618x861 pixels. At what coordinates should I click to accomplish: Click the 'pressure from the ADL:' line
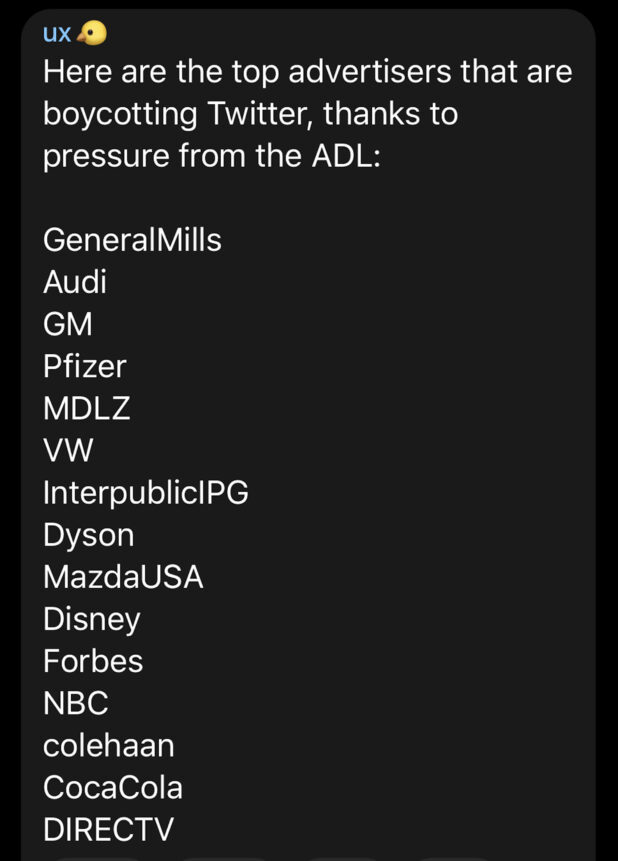211,156
